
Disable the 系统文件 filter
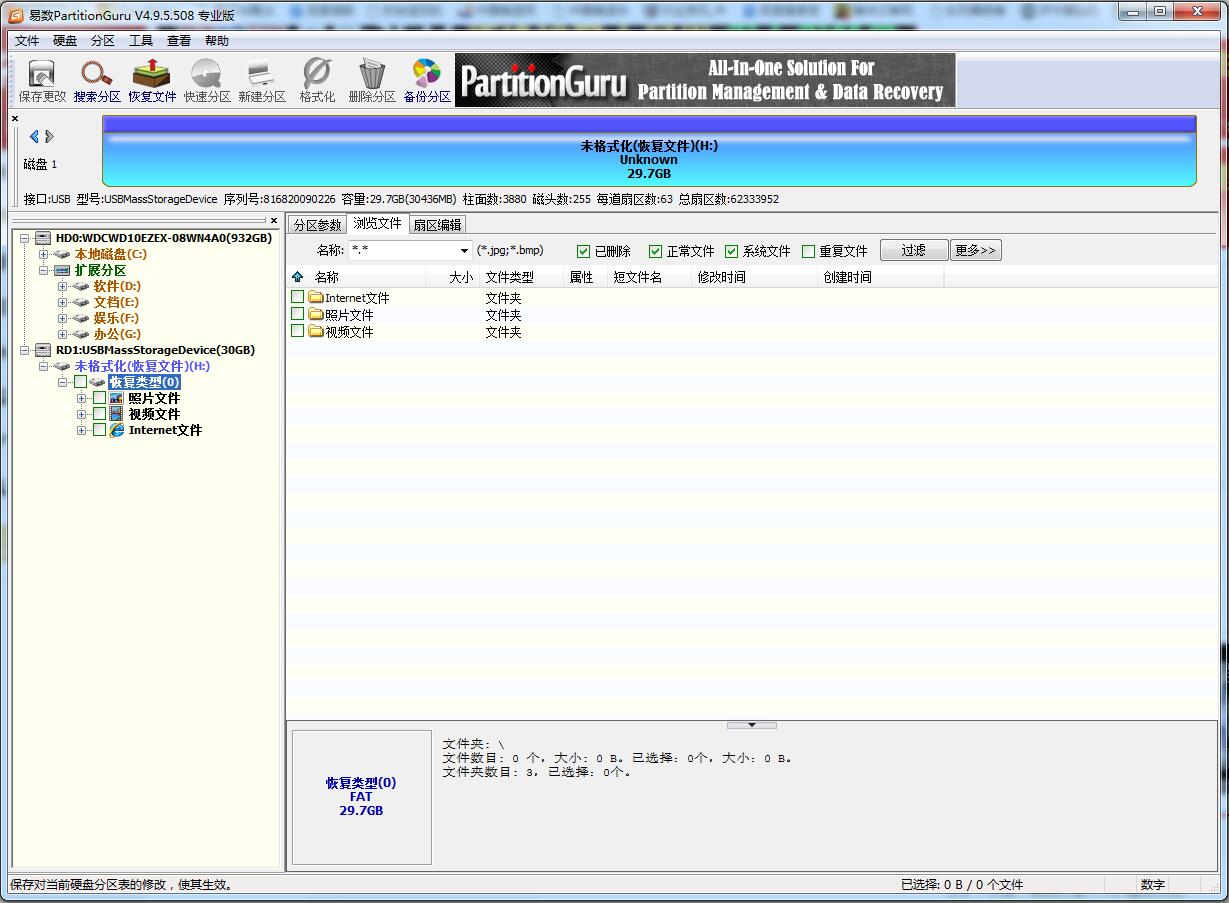click(x=731, y=250)
